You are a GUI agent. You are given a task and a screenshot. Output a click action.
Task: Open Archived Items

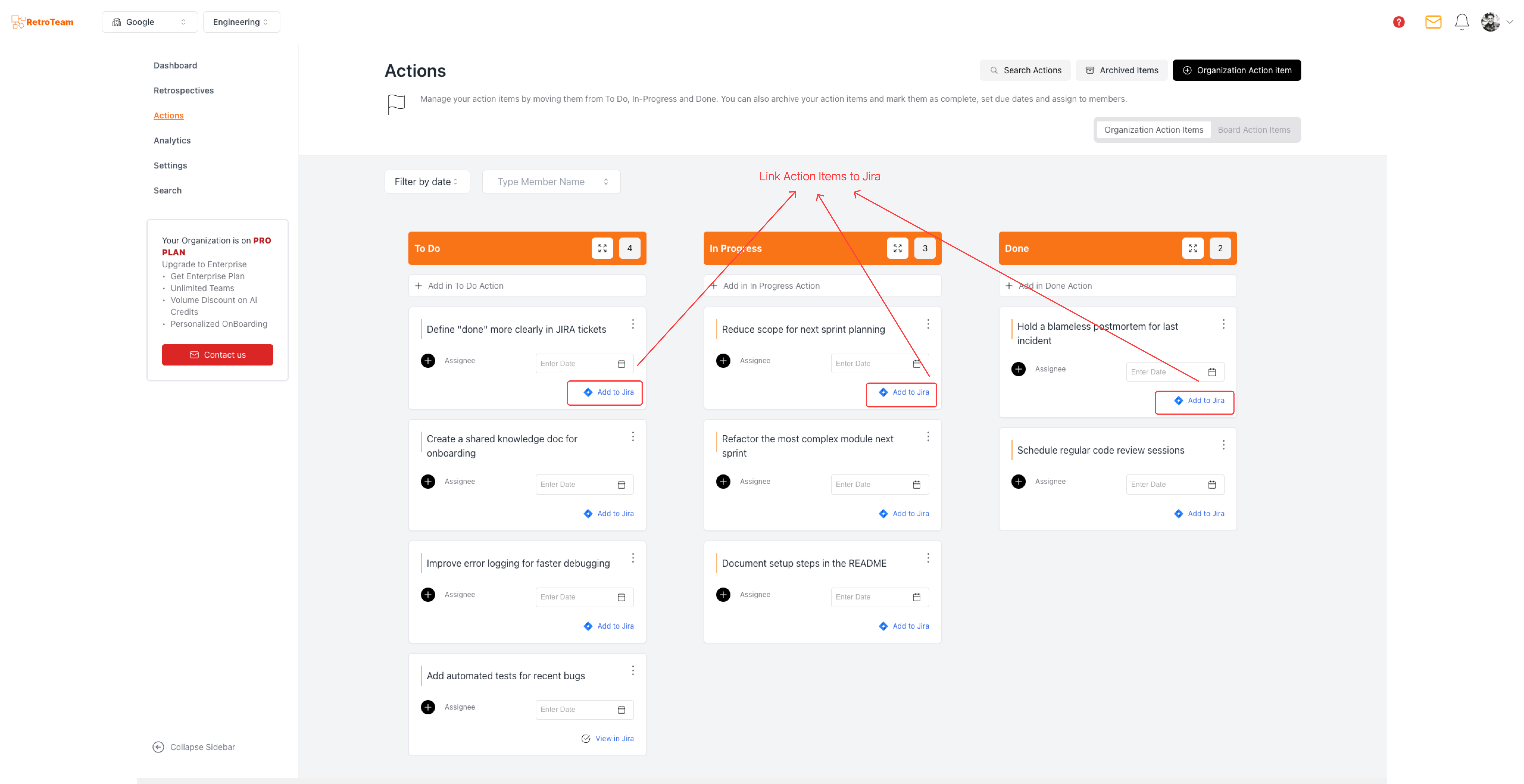[1122, 71]
